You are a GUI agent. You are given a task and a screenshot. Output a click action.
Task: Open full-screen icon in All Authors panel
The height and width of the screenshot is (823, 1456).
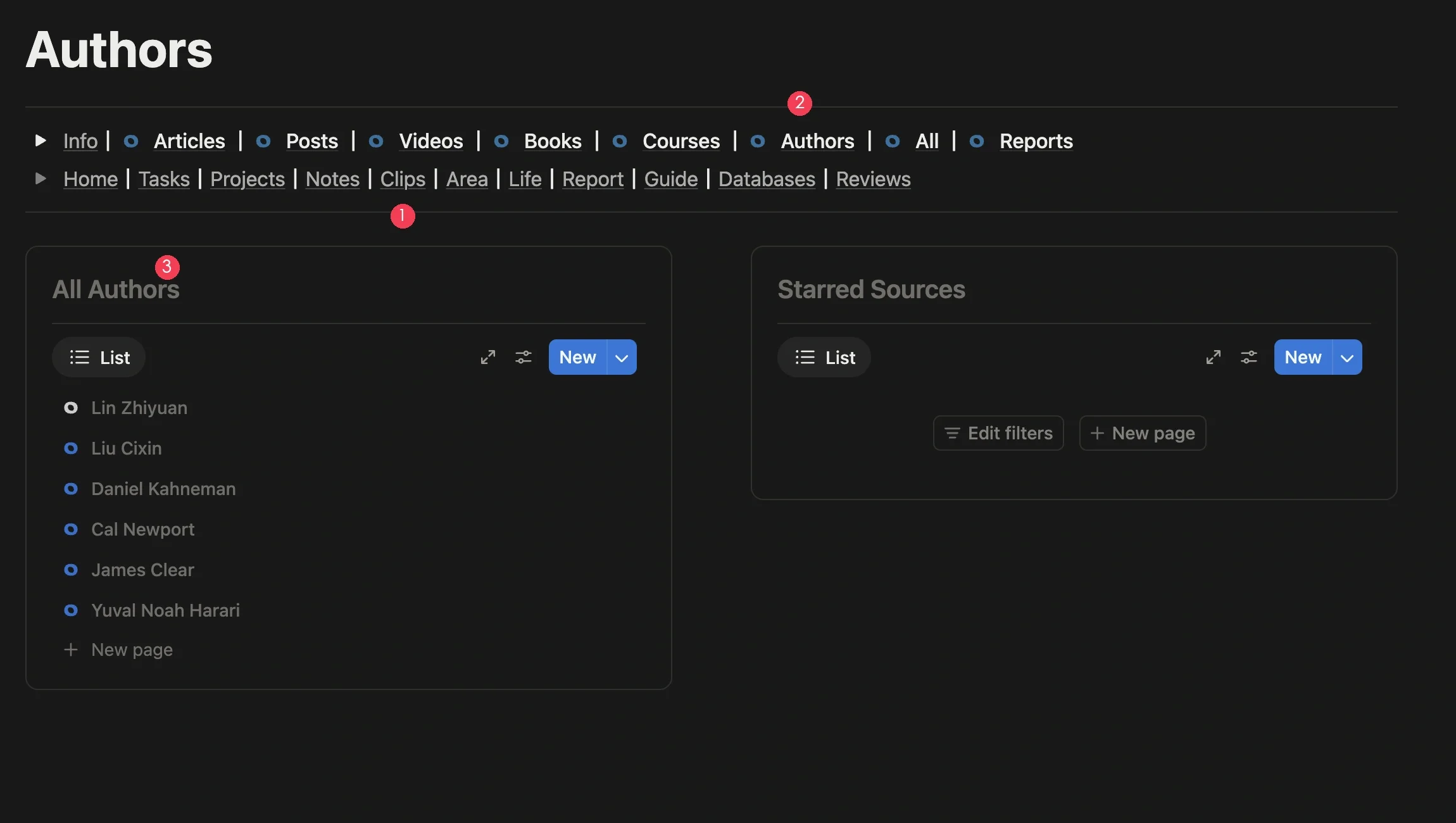point(487,357)
